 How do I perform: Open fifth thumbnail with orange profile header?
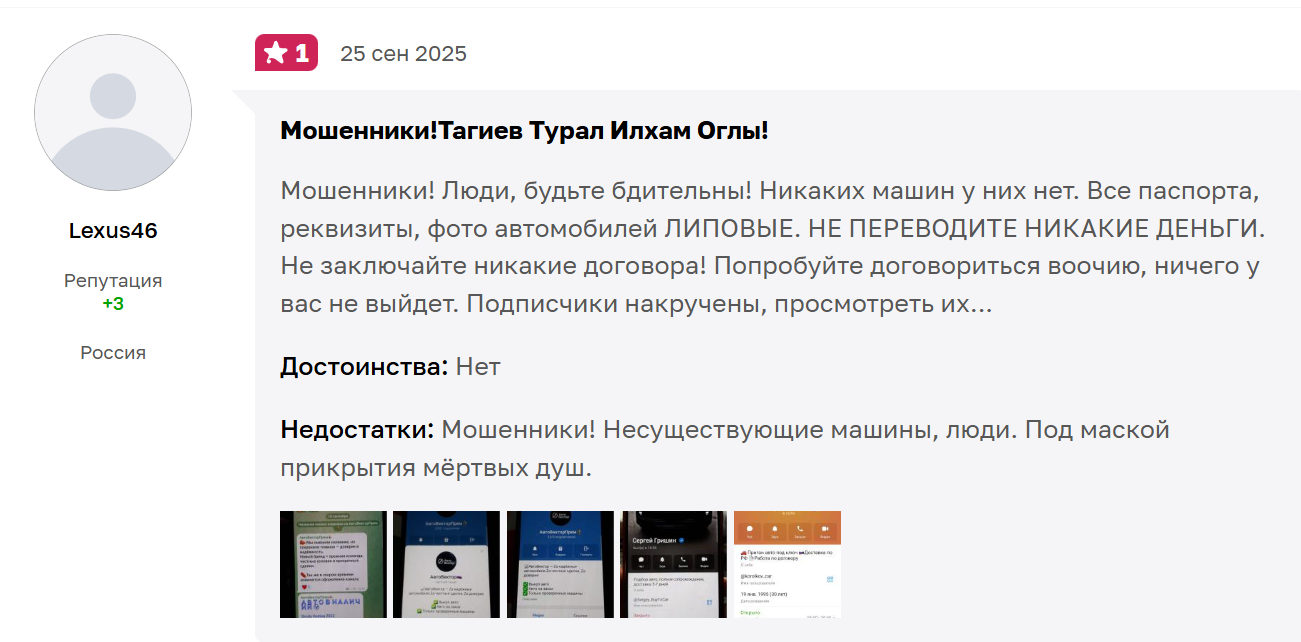click(787, 564)
